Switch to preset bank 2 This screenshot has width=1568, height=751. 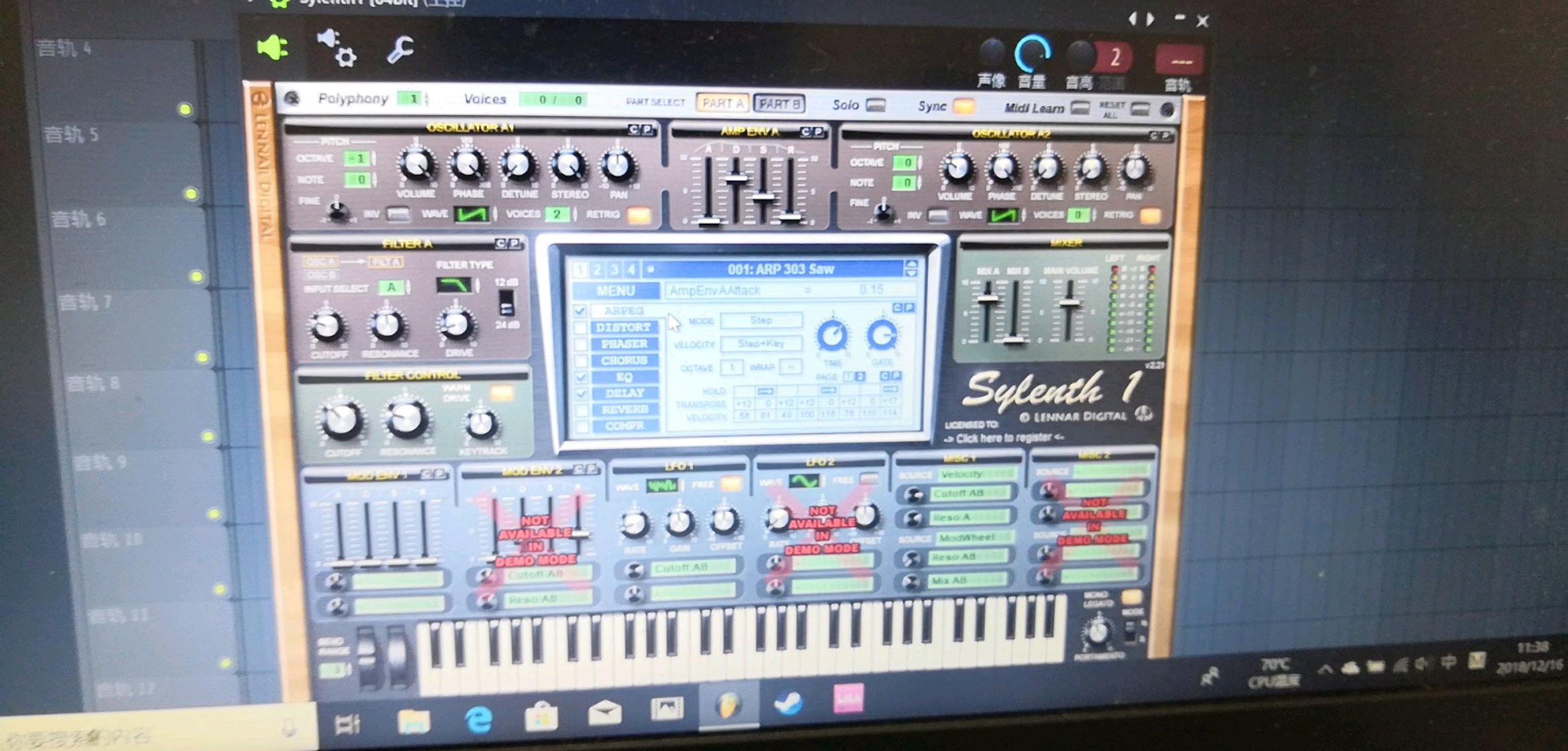(x=597, y=270)
